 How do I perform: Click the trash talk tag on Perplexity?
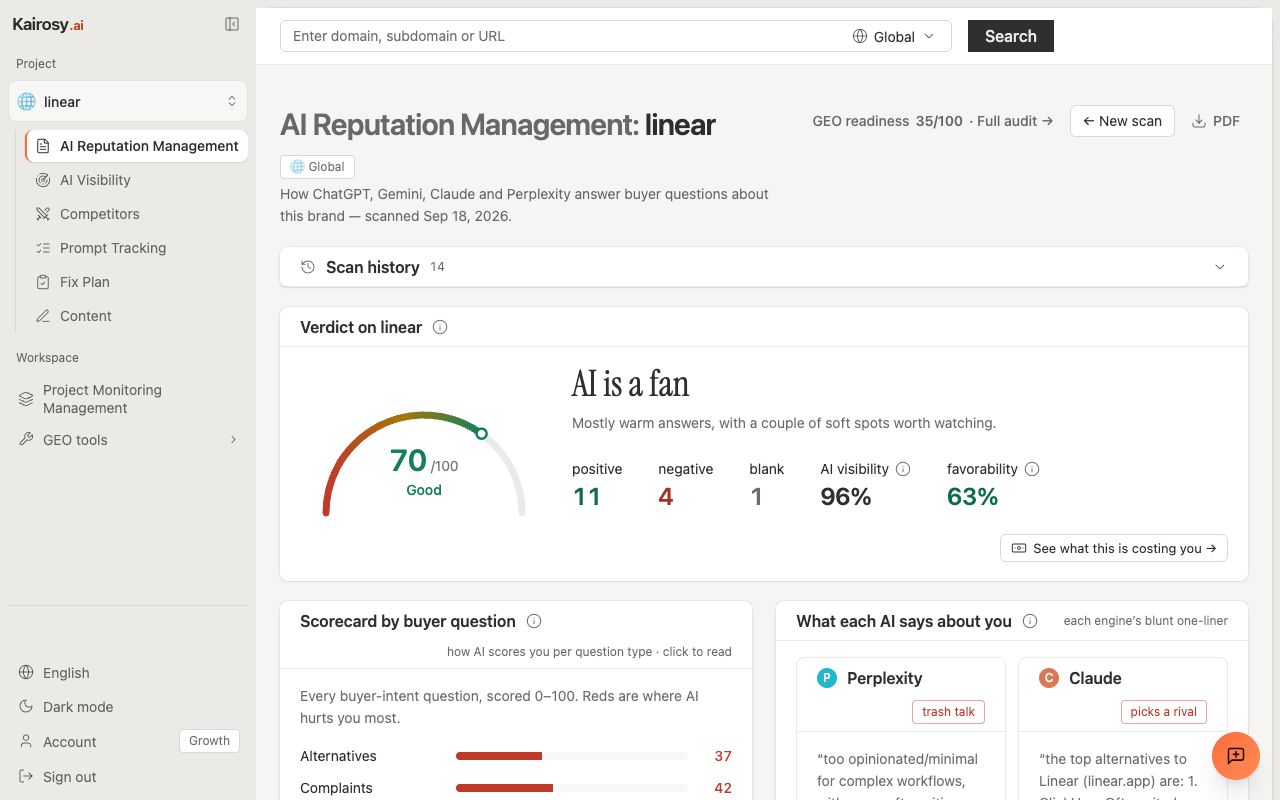click(x=948, y=712)
